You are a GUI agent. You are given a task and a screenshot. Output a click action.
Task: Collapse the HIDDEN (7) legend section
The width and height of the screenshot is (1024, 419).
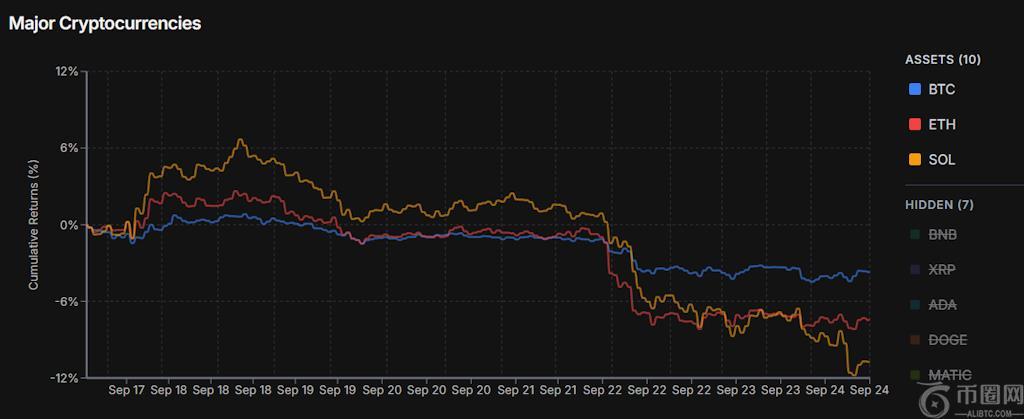(x=938, y=205)
